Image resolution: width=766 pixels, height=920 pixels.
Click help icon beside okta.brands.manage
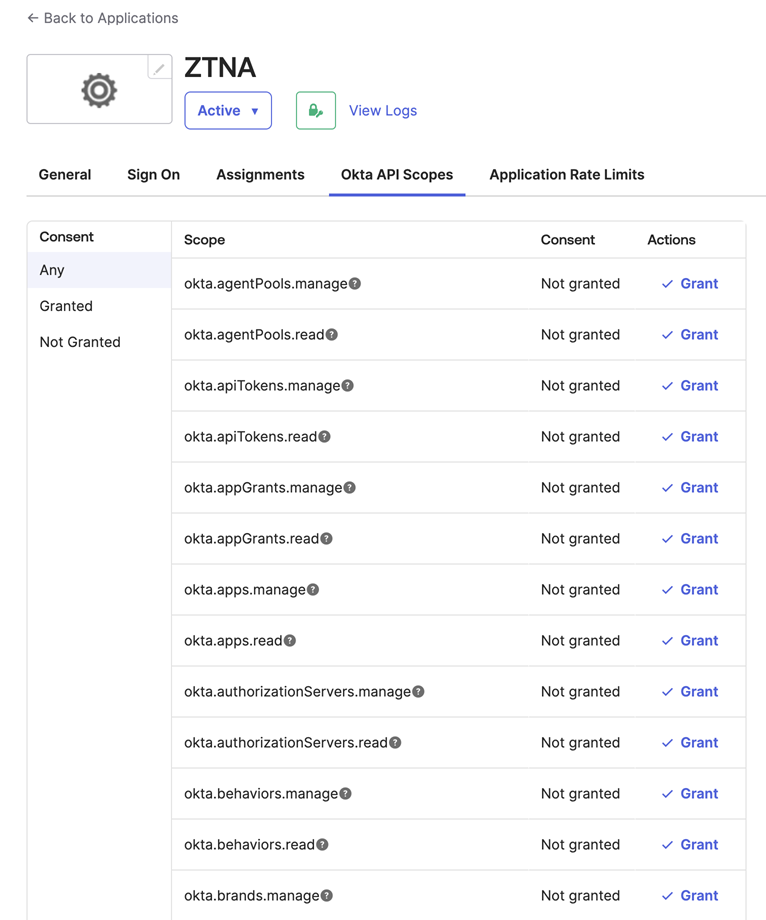(x=327, y=896)
